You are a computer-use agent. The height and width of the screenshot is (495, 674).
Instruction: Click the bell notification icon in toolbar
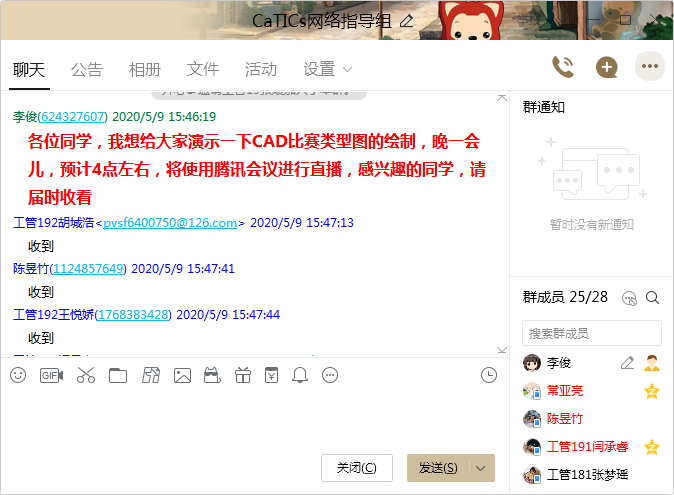300,375
